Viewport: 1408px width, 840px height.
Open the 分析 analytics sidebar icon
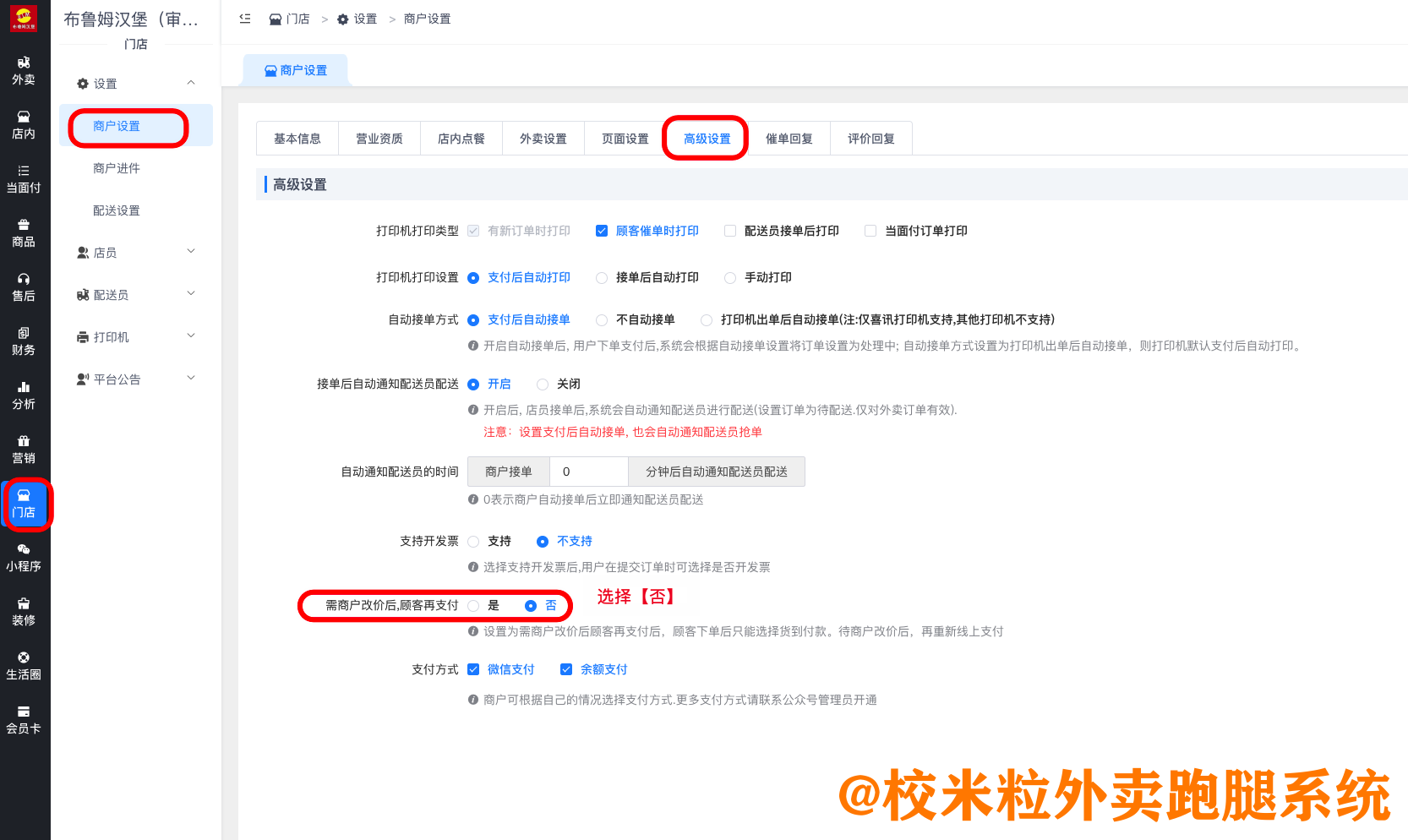point(24,395)
